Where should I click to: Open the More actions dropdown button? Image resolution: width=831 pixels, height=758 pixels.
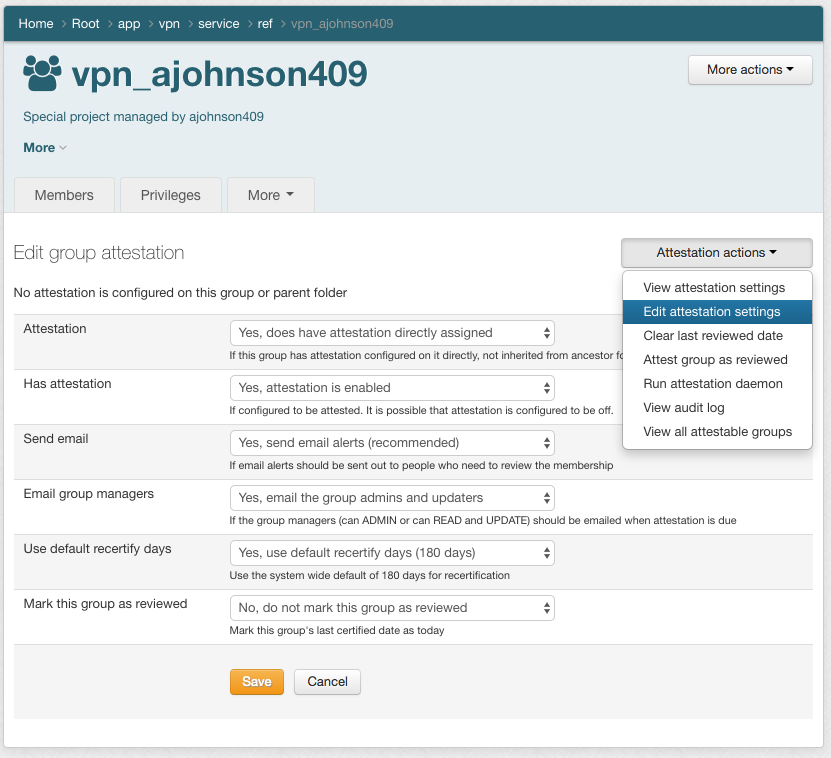(750, 70)
